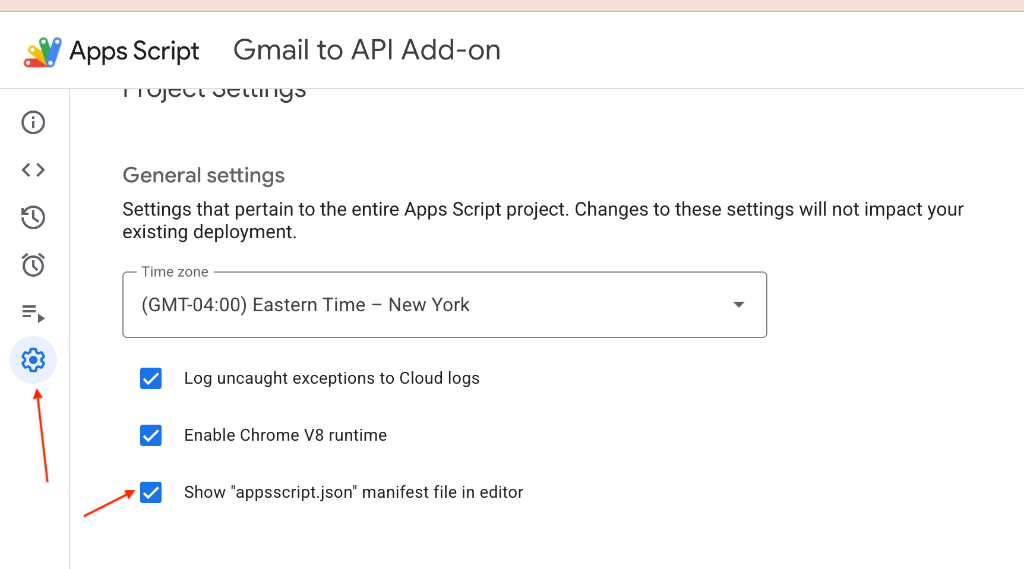Image resolution: width=1024 pixels, height=569 pixels.
Task: Click the General settings heading
Action: (204, 175)
